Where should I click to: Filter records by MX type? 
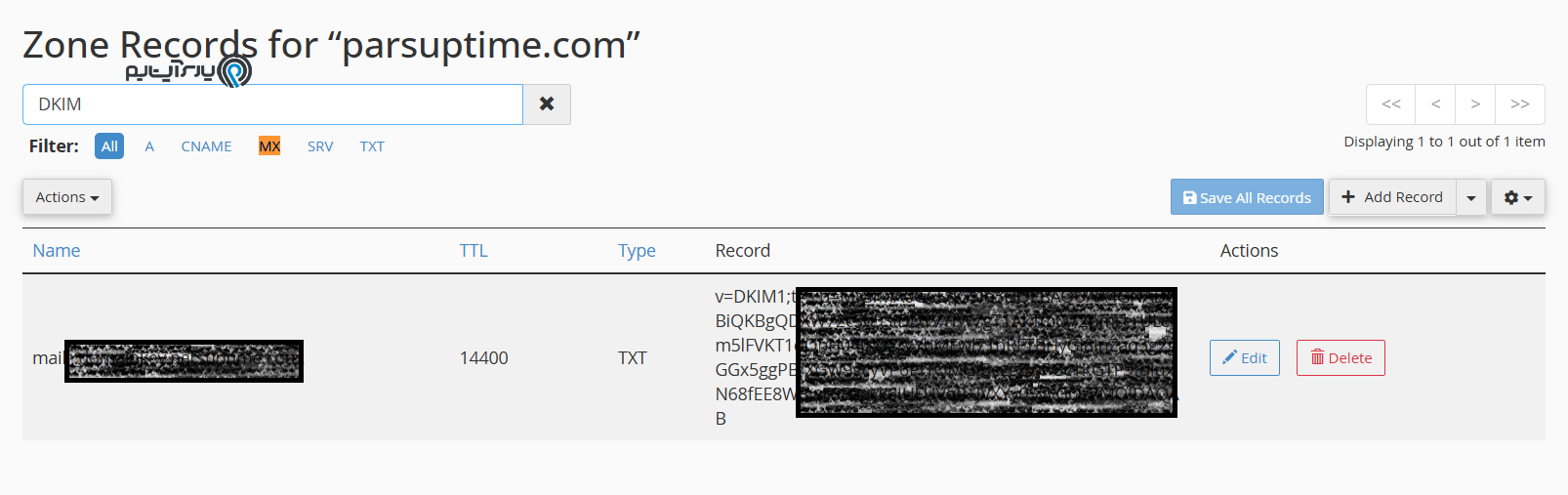(269, 146)
